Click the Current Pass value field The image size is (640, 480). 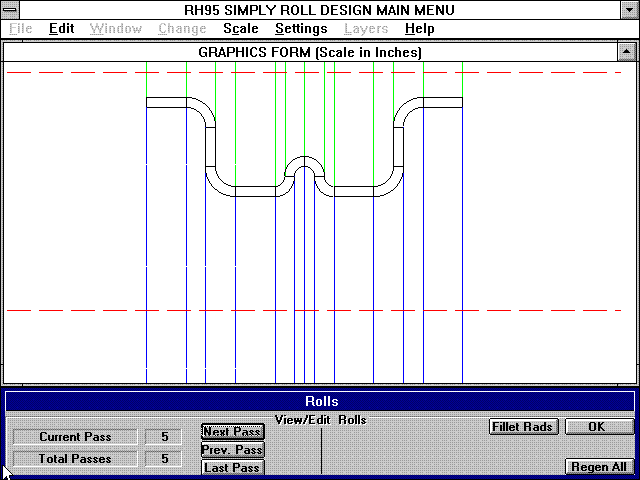[163, 436]
